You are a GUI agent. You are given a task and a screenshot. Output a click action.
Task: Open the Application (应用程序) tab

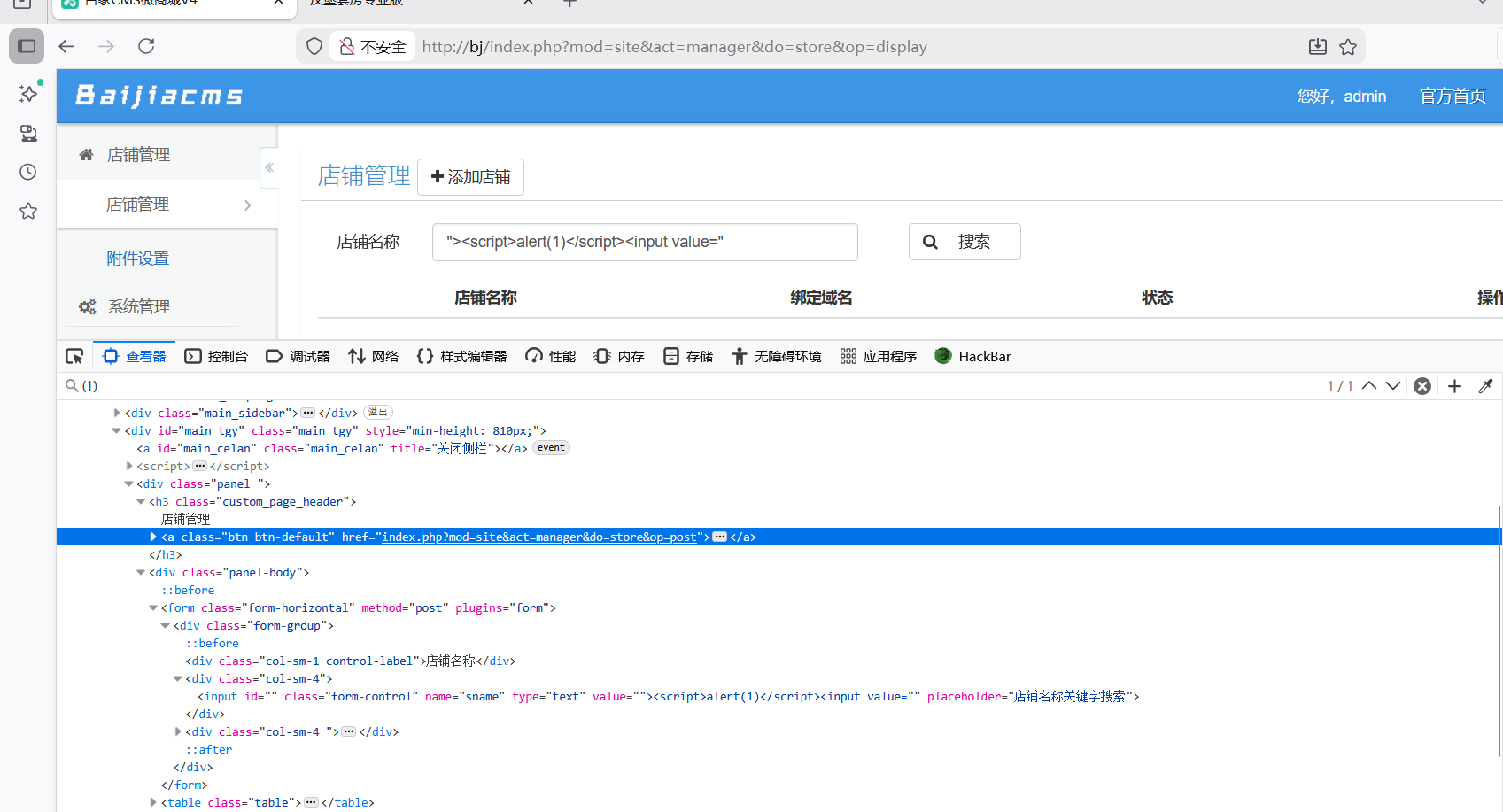pyautogui.click(x=878, y=356)
